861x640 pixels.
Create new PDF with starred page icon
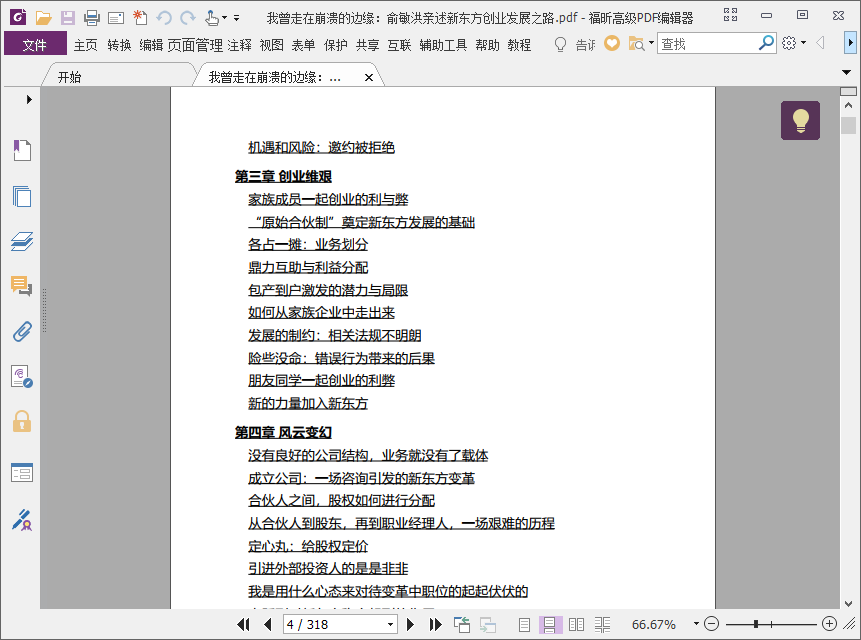point(140,18)
